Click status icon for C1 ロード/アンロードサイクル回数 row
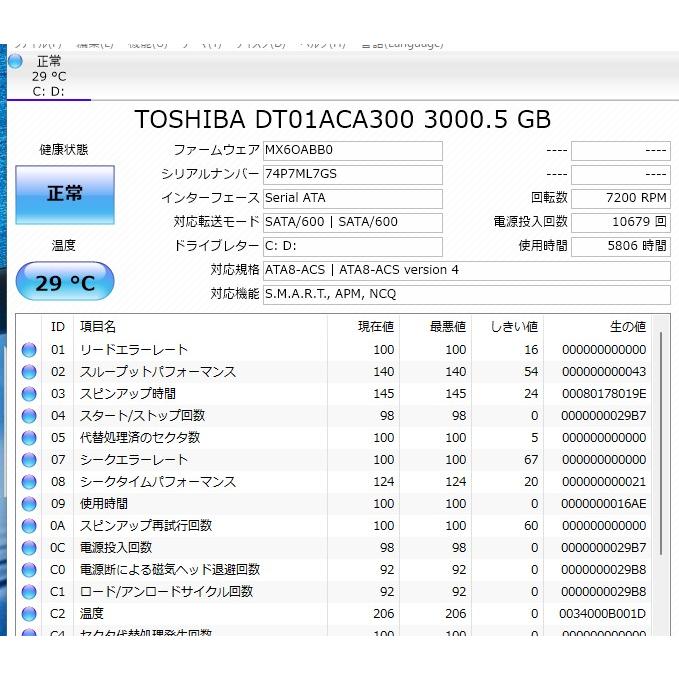Viewport: 679px width, 679px height. click(x=29, y=592)
